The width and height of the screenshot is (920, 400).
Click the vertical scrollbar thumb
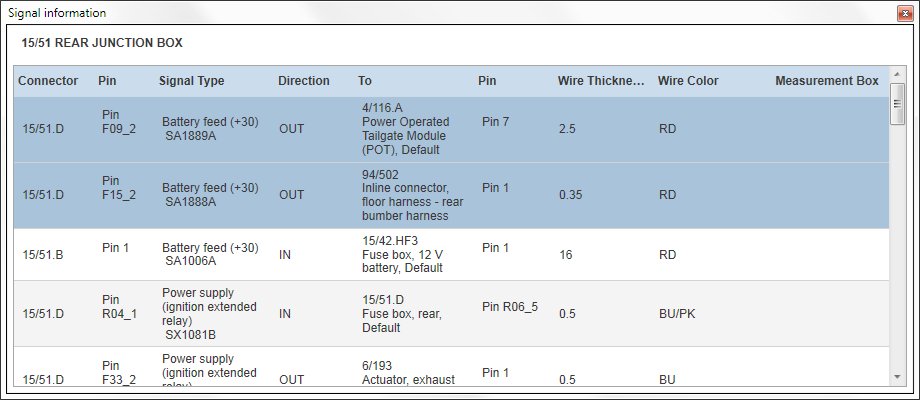(897, 104)
